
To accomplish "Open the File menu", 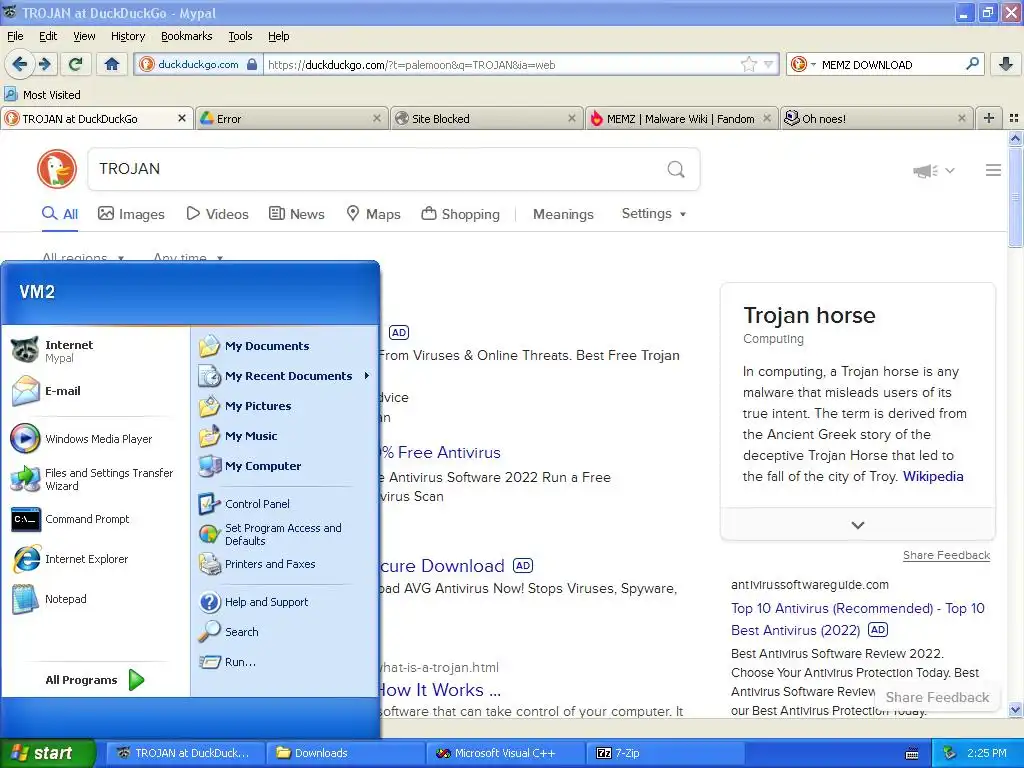I will pos(15,36).
